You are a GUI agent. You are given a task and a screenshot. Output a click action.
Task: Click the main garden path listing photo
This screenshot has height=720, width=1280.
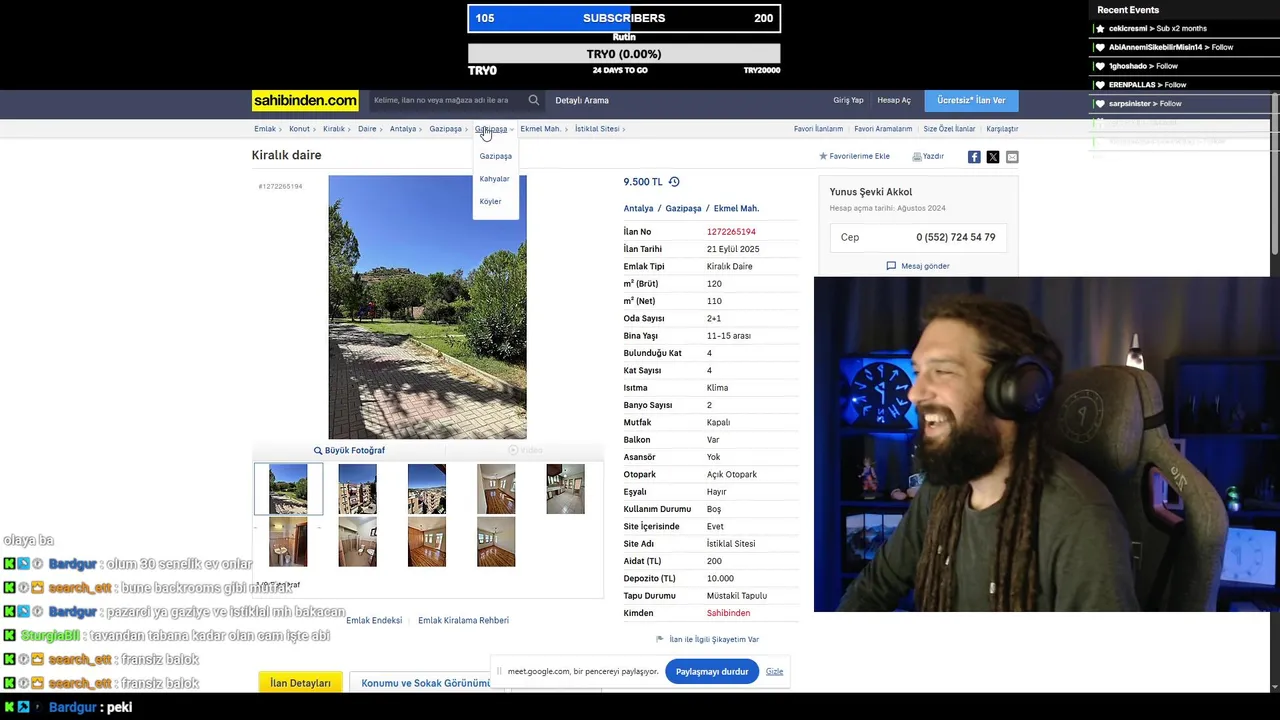tap(427, 307)
